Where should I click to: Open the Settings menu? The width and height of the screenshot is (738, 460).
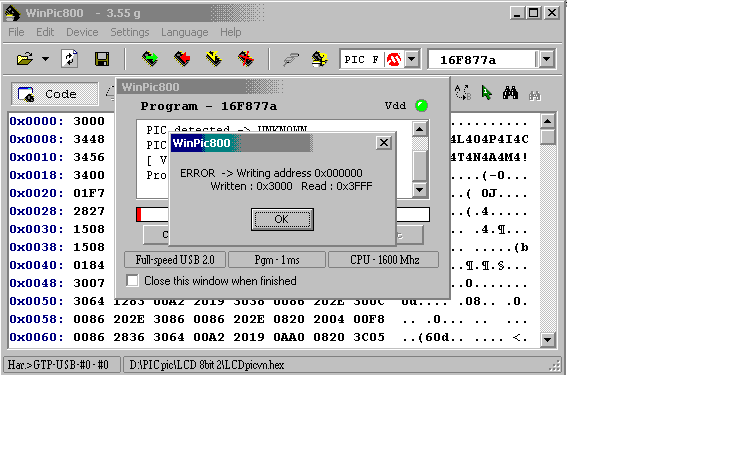tap(129, 32)
